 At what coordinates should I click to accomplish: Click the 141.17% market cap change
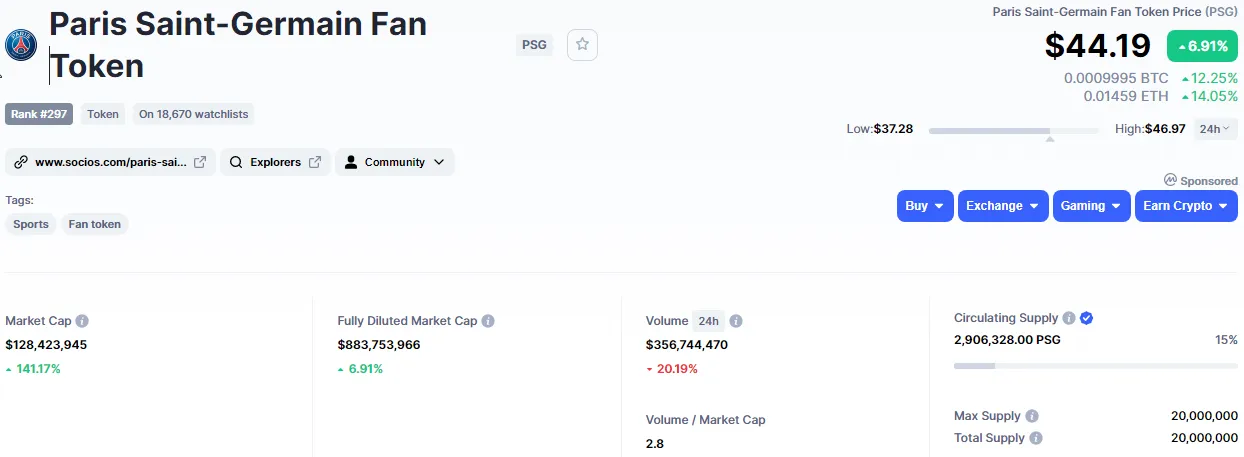33,368
